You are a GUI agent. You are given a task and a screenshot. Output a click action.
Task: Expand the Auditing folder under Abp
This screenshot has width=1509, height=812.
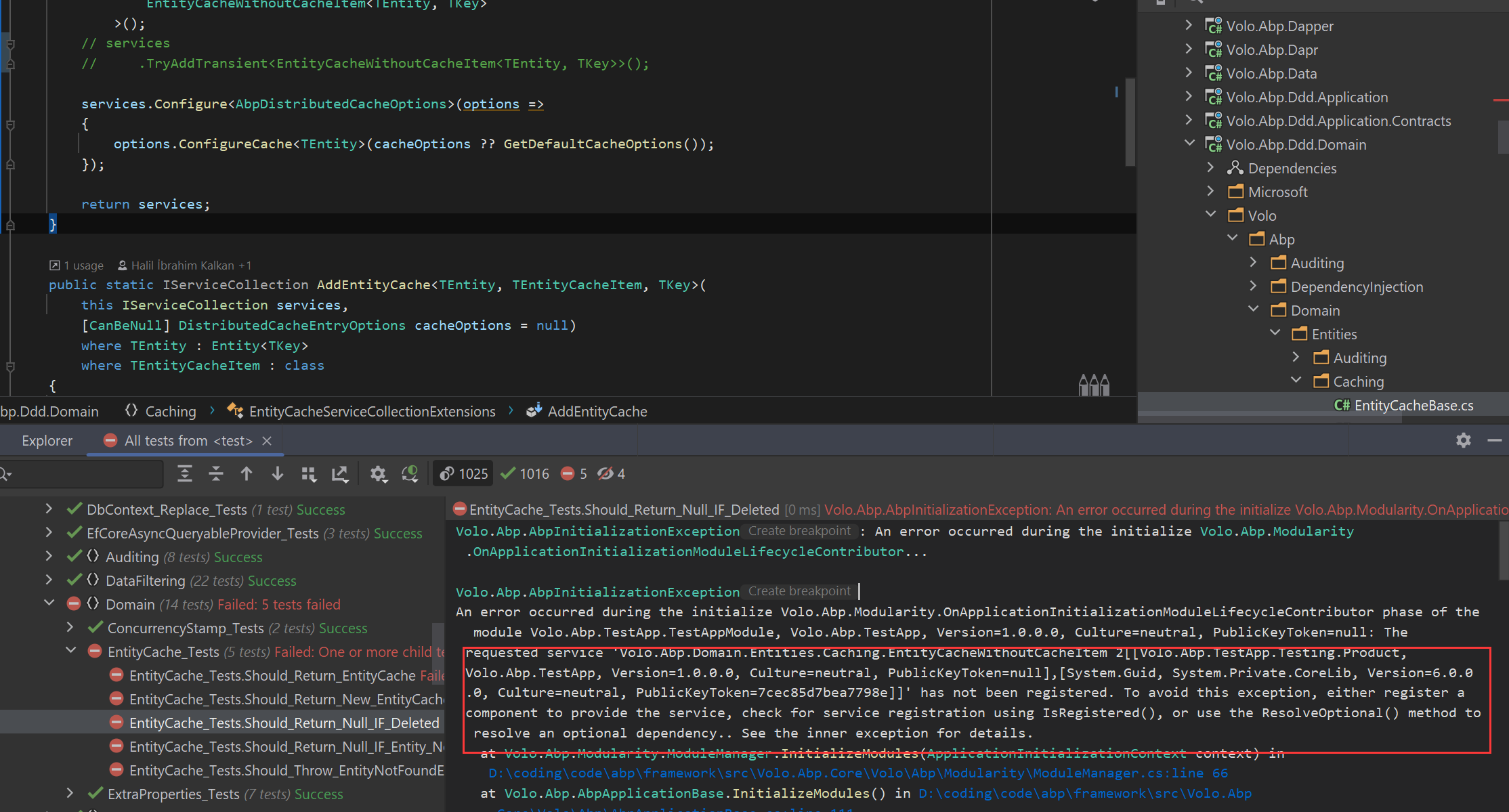click(x=1253, y=263)
